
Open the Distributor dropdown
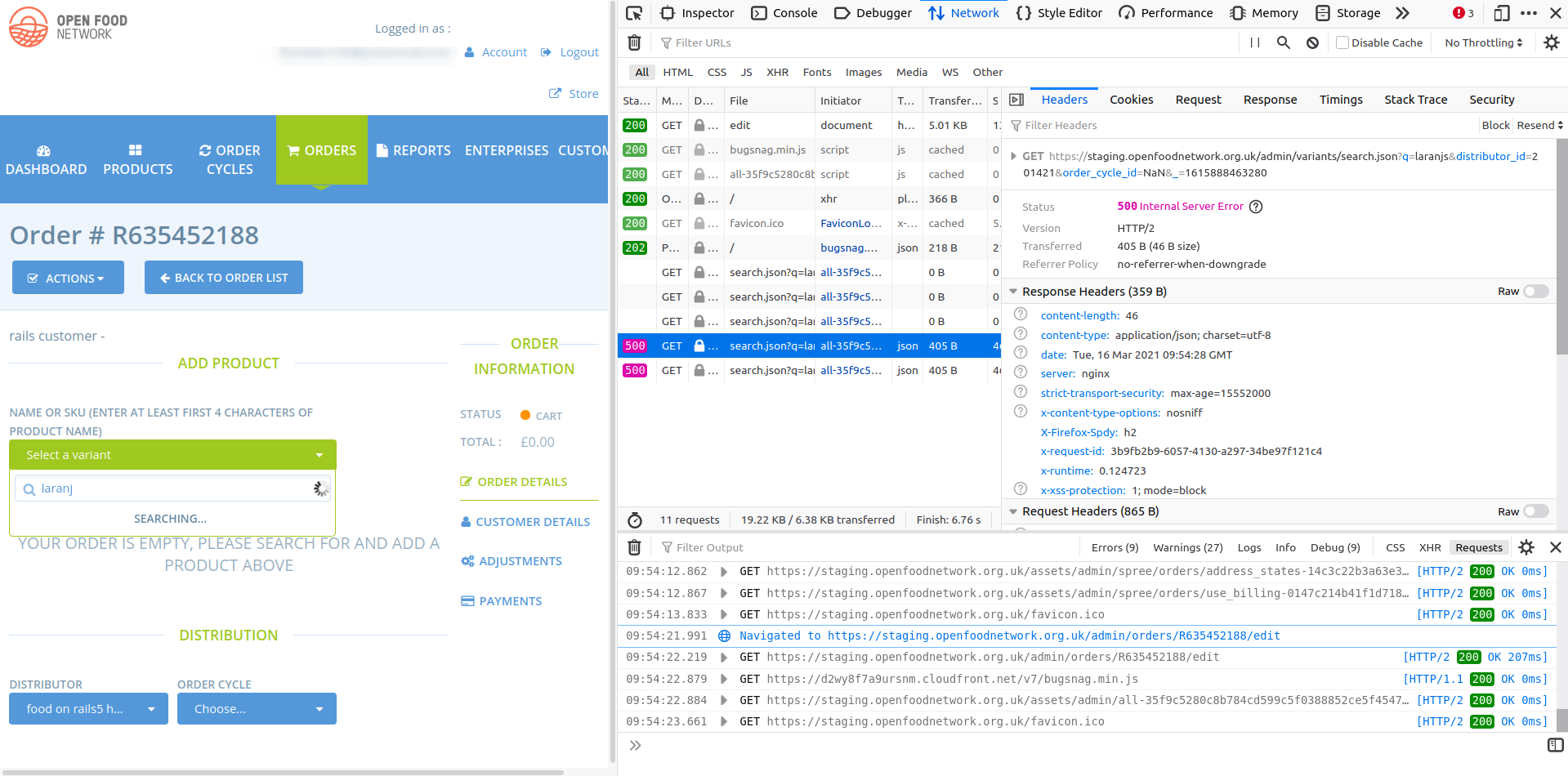click(x=88, y=709)
